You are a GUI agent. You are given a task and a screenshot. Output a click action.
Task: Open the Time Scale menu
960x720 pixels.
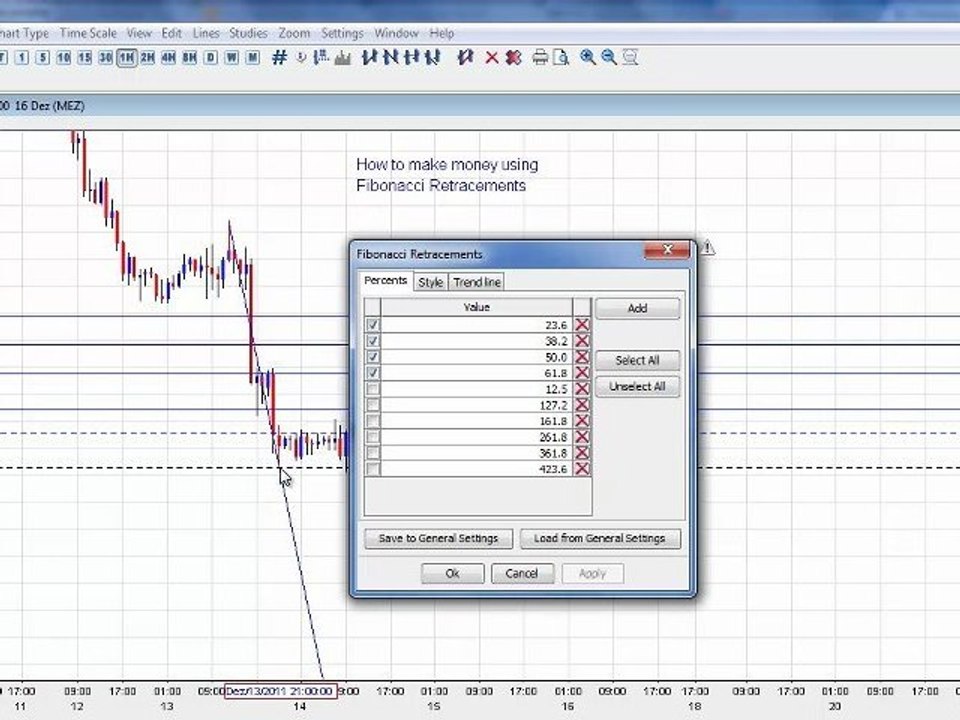point(88,33)
